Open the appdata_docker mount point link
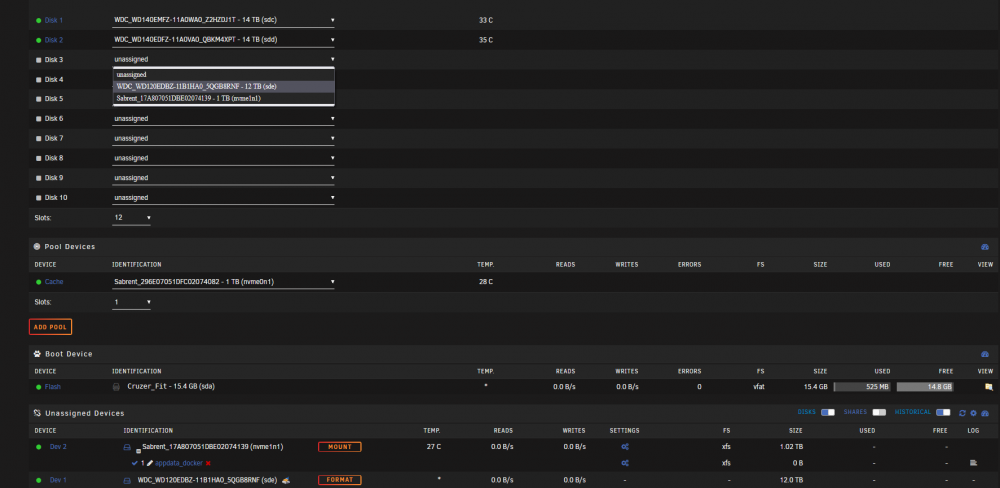The height and width of the screenshot is (488, 1000). (179, 463)
